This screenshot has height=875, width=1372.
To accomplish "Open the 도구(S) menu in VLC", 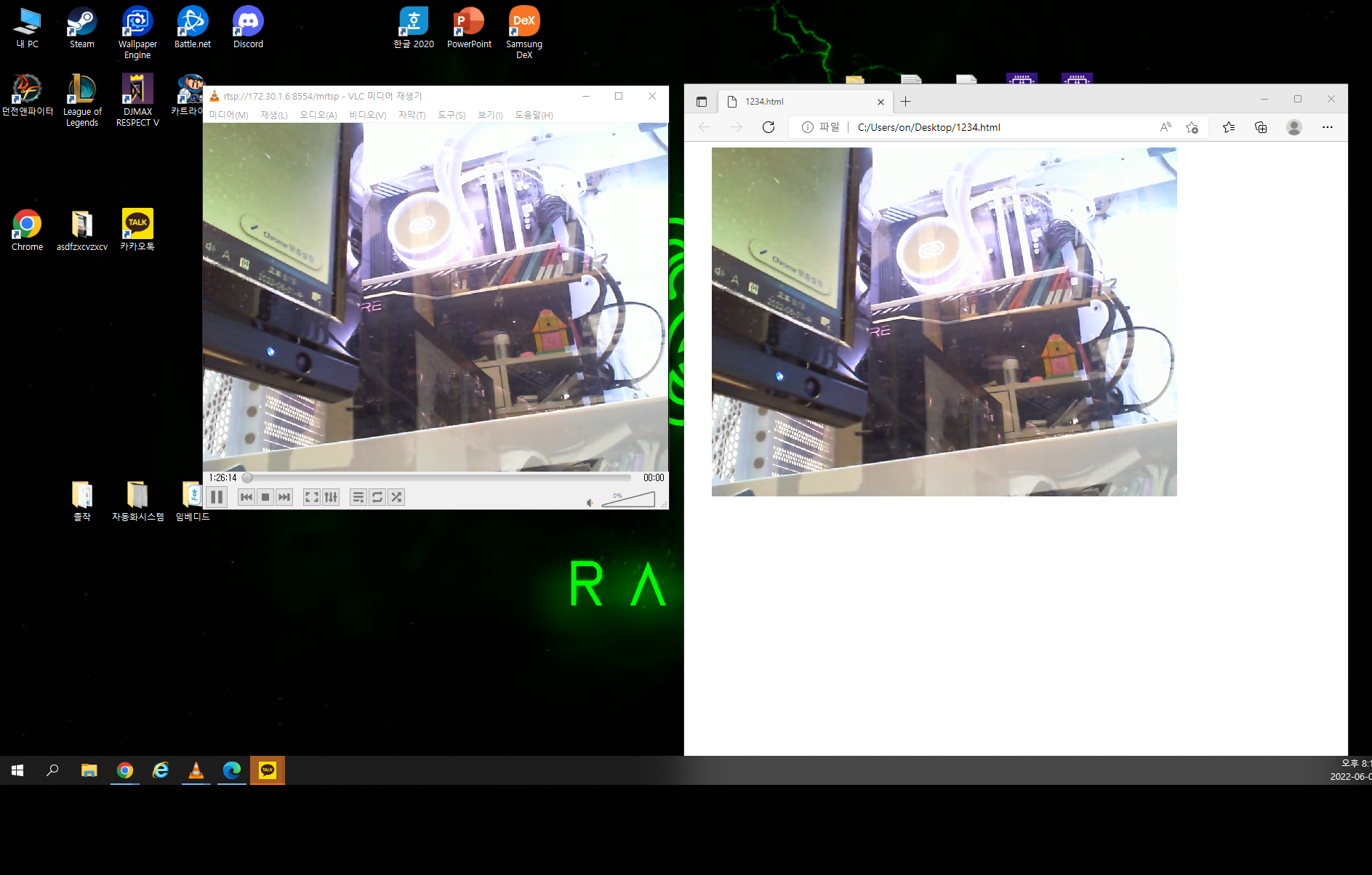I will pos(452,115).
